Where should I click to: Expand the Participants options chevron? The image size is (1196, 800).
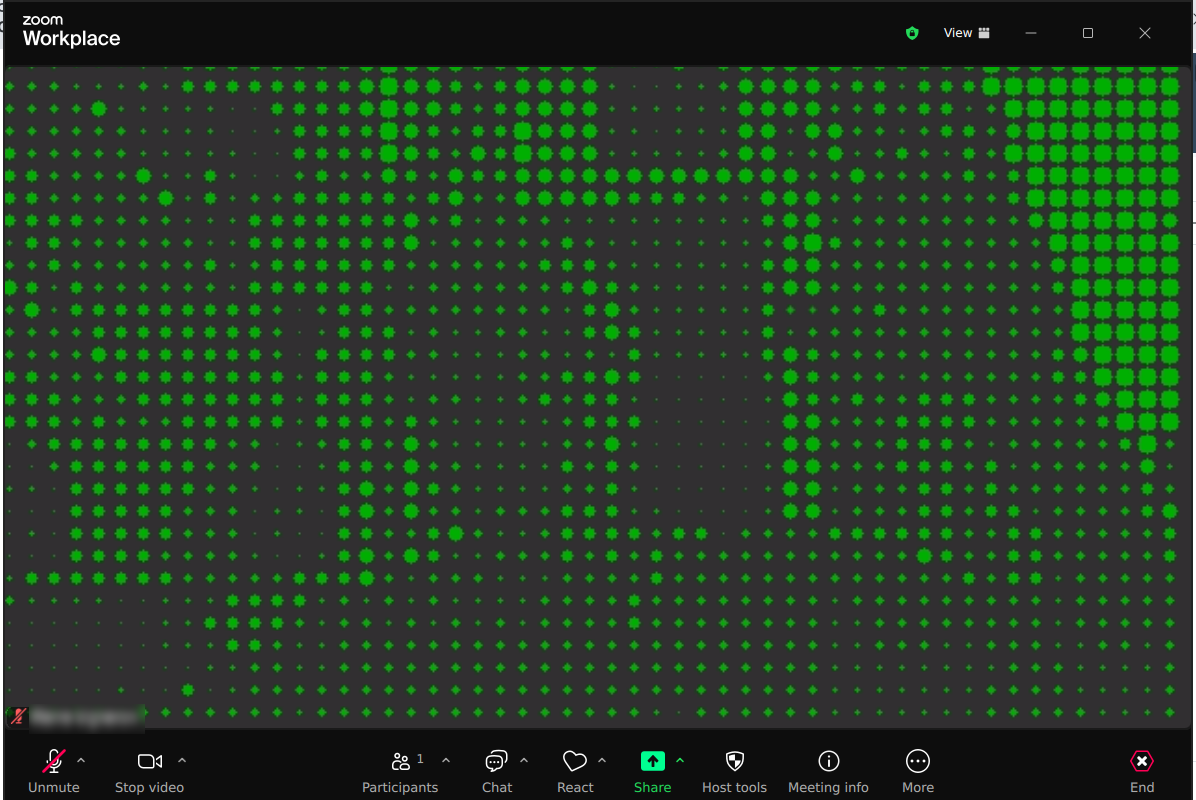pyautogui.click(x=446, y=761)
